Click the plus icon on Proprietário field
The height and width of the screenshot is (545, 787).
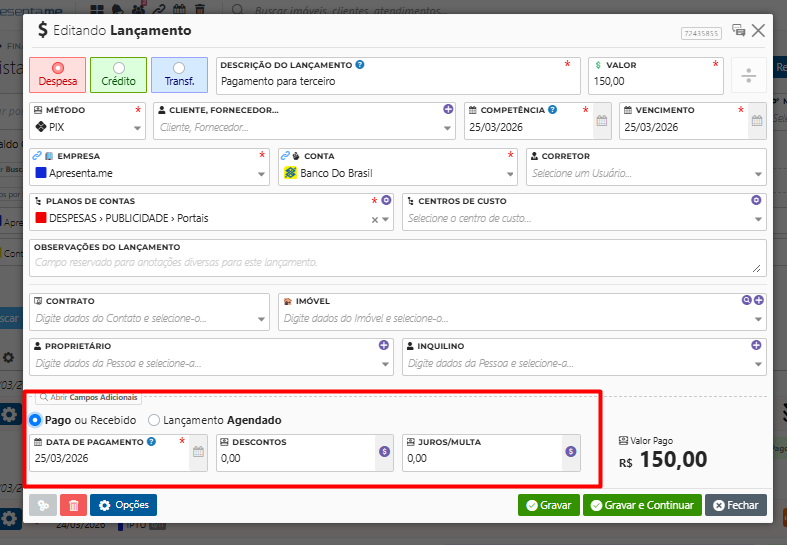pos(384,345)
